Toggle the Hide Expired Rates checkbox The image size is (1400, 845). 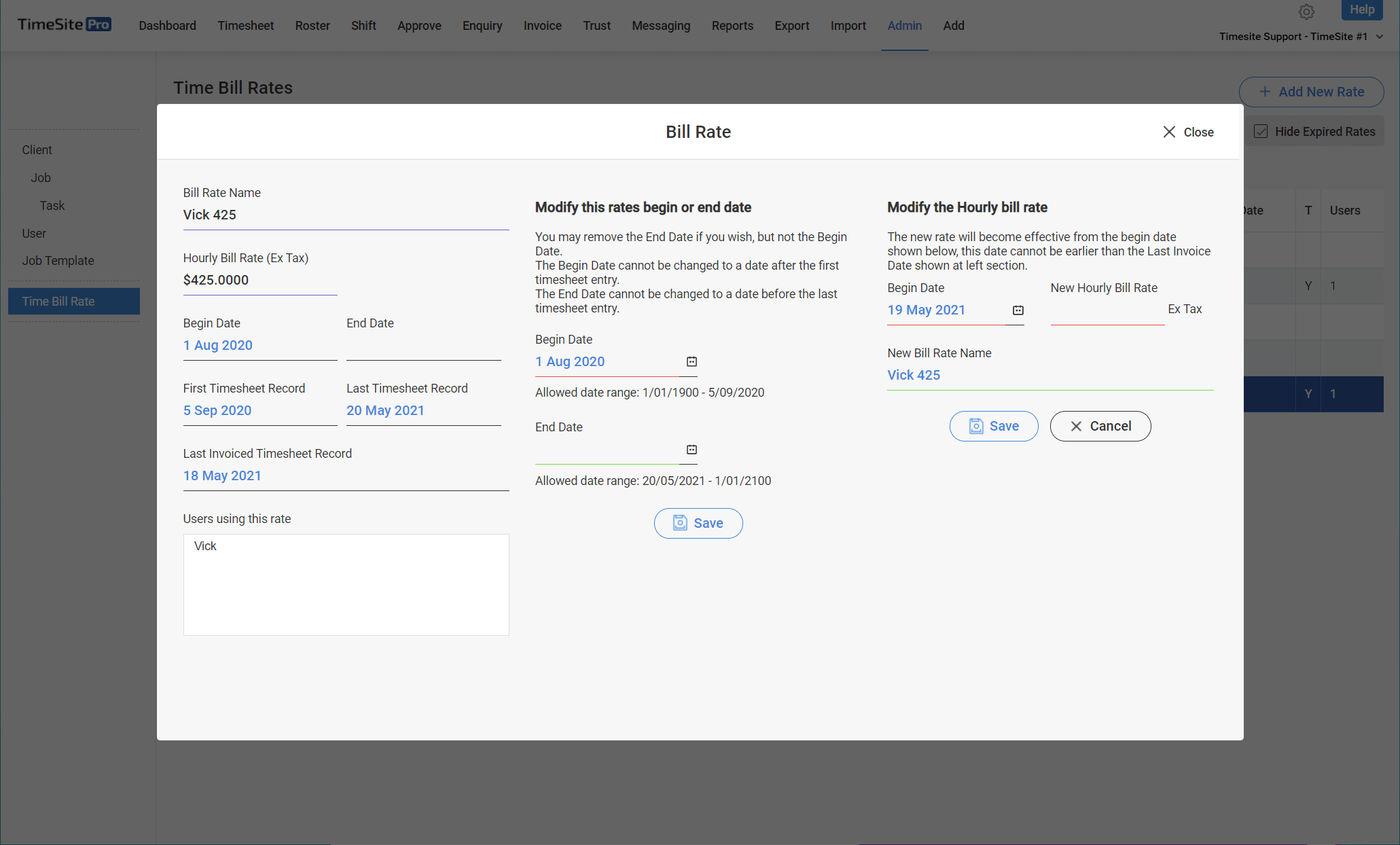coord(1261,131)
